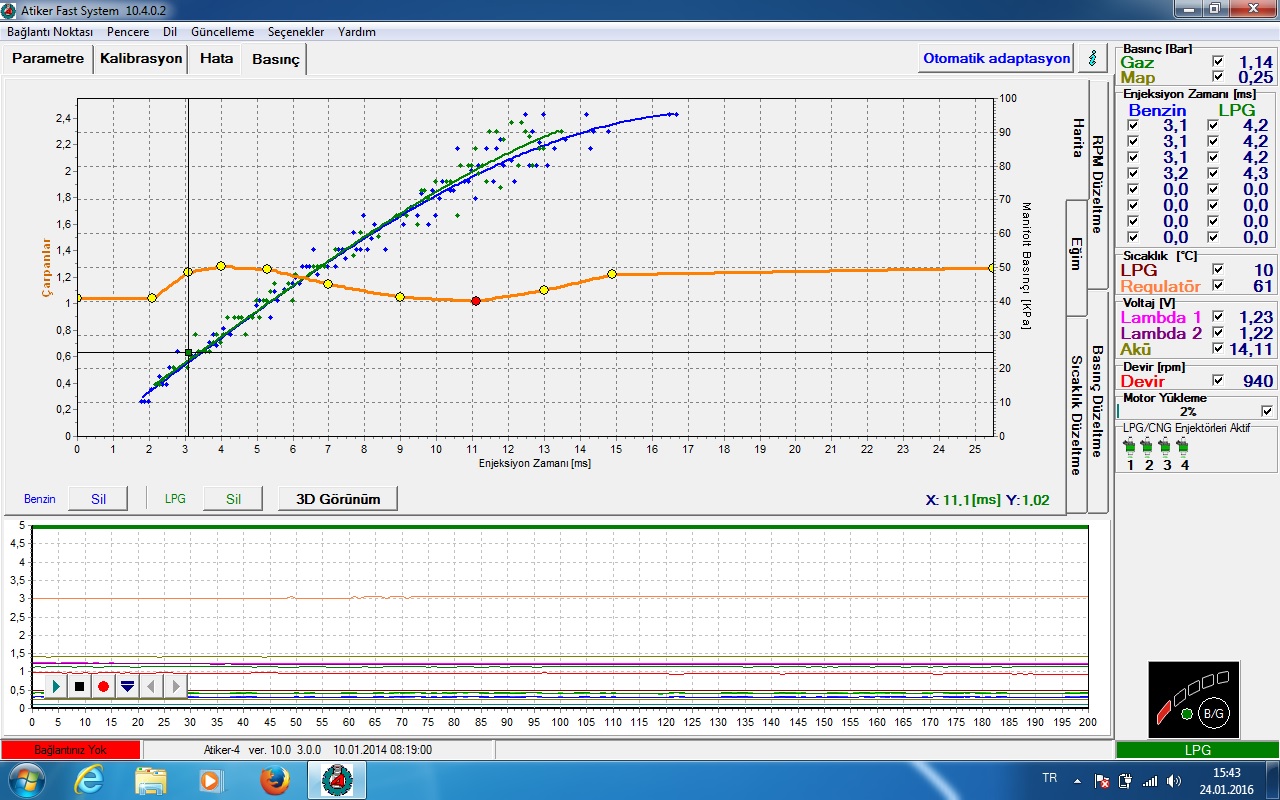Launch Internet Explorer from the taskbar
1280x800 pixels.
tap(89, 780)
